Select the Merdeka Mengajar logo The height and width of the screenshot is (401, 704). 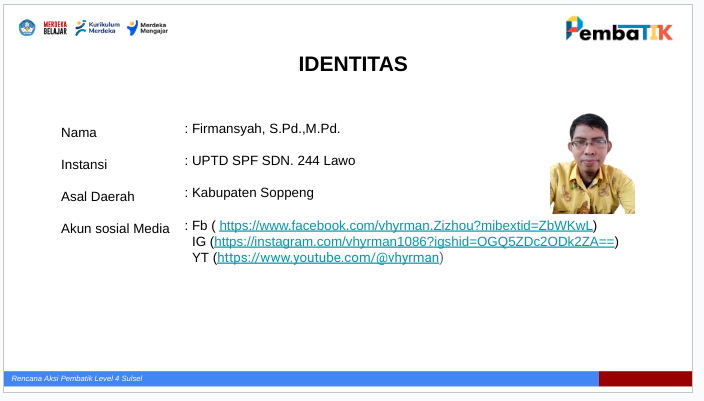pyautogui.click(x=147, y=27)
